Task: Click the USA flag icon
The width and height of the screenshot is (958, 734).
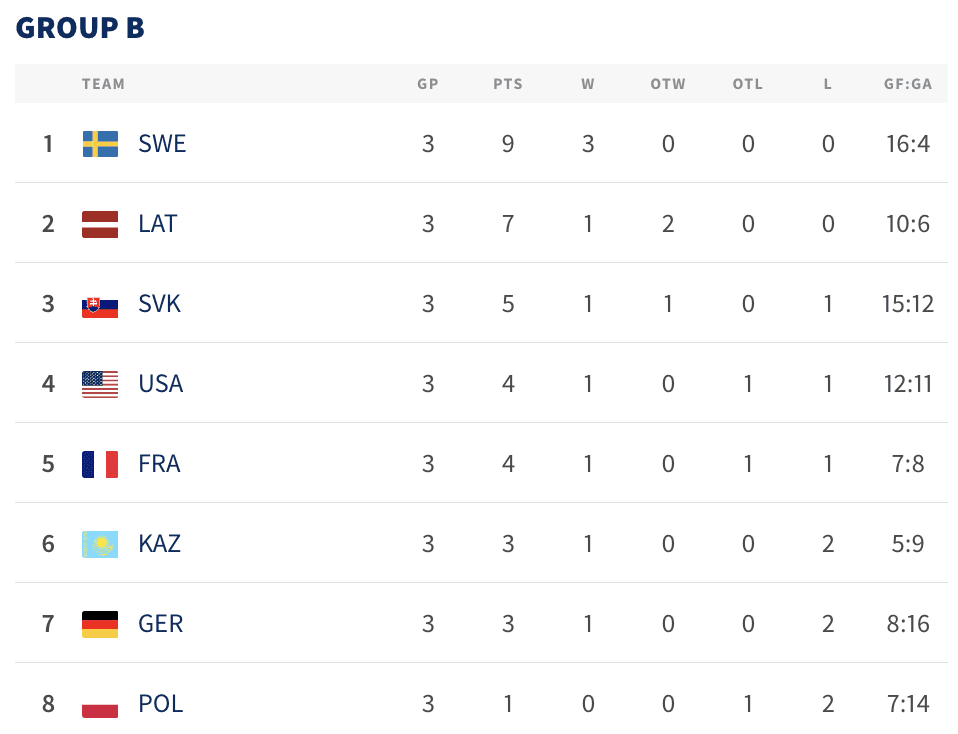Action: (100, 384)
